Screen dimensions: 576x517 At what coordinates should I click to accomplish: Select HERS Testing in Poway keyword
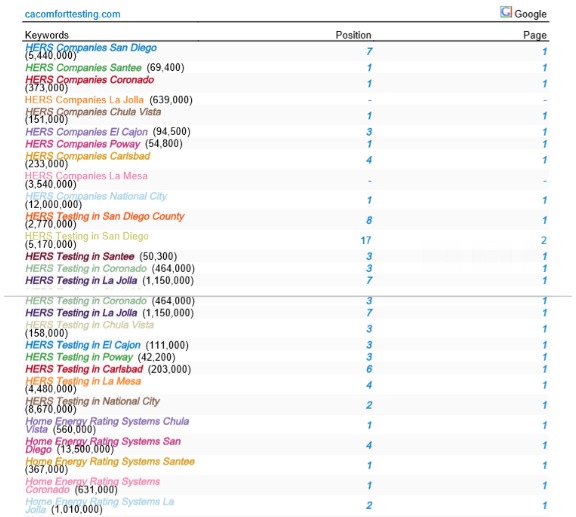79,357
